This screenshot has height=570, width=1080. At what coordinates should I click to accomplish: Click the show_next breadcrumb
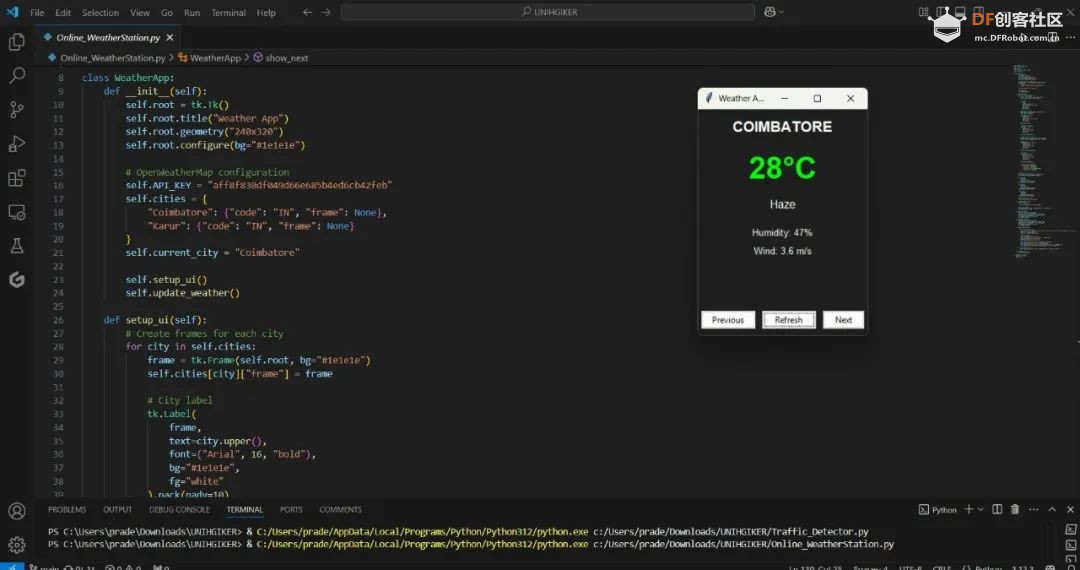click(x=287, y=58)
